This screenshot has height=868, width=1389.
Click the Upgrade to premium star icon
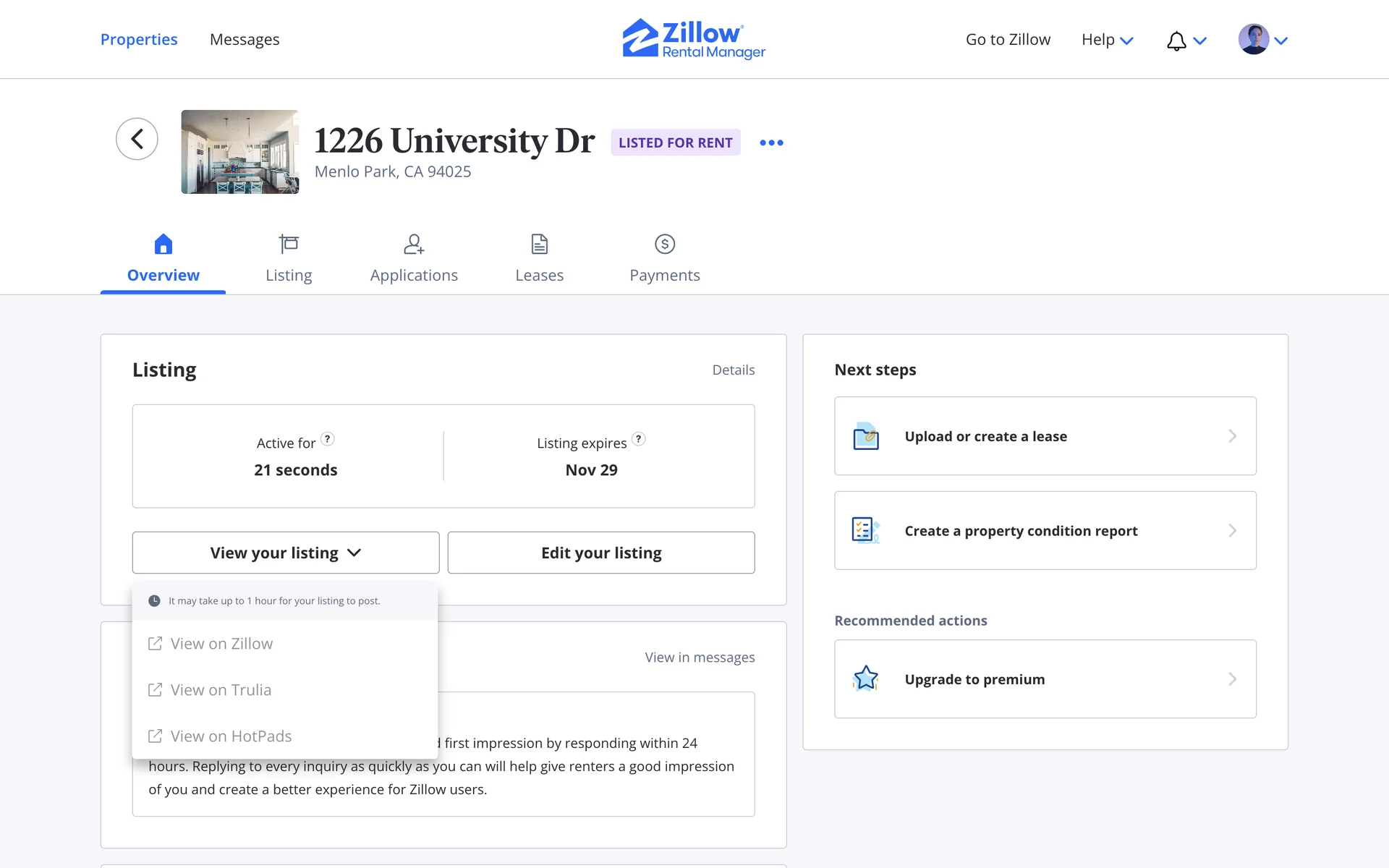(x=866, y=678)
